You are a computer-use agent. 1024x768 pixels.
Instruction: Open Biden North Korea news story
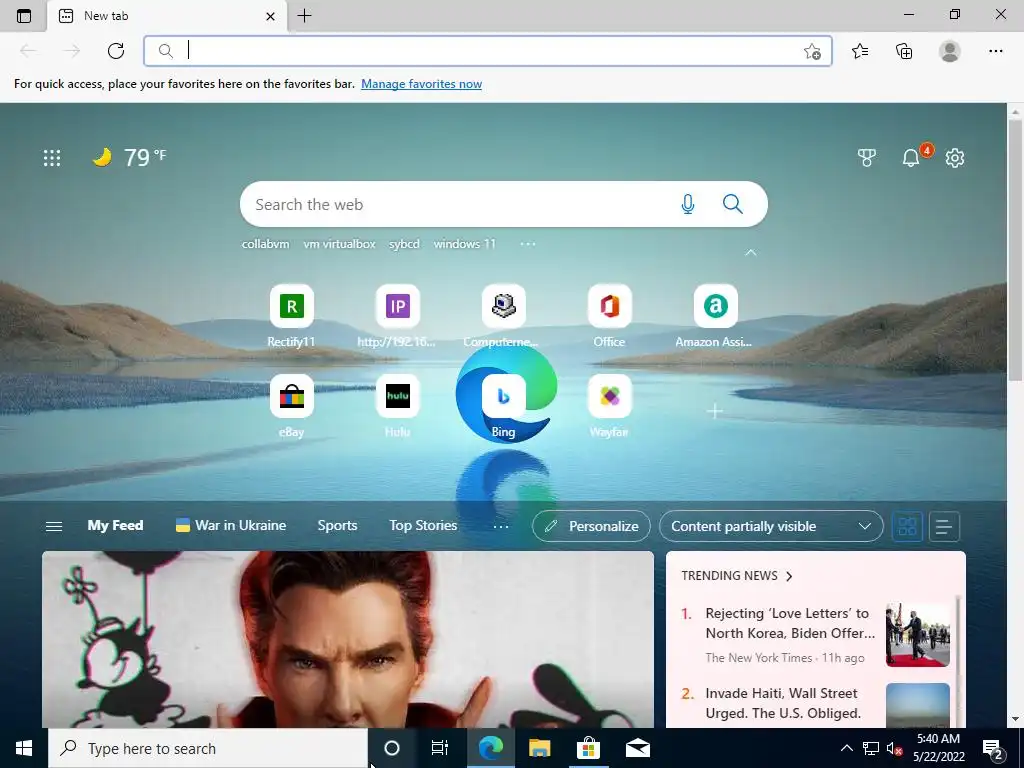790,623
